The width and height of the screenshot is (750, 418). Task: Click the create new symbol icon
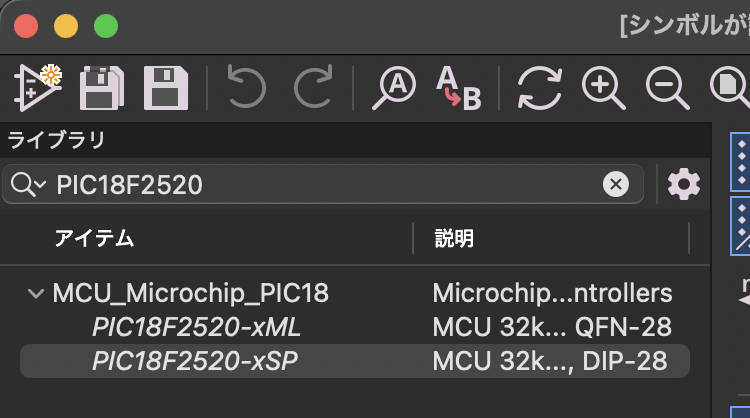(x=38, y=88)
